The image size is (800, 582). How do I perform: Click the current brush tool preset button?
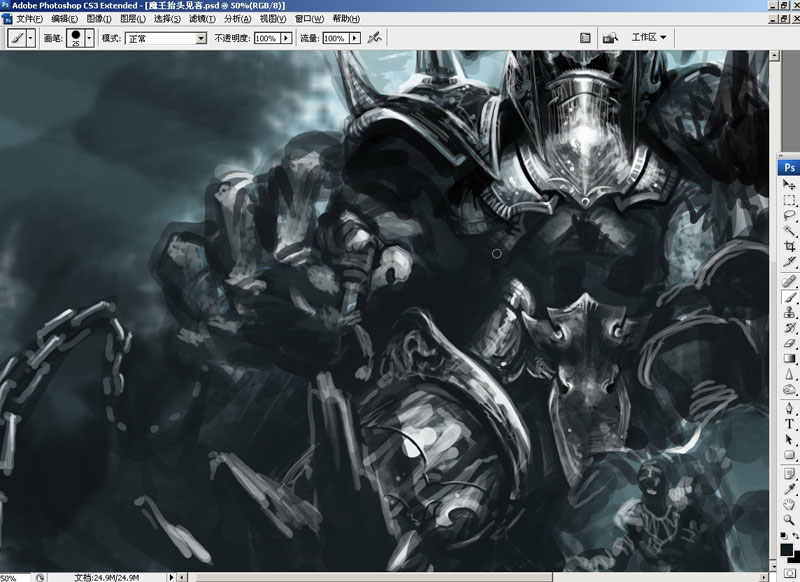pos(17,38)
